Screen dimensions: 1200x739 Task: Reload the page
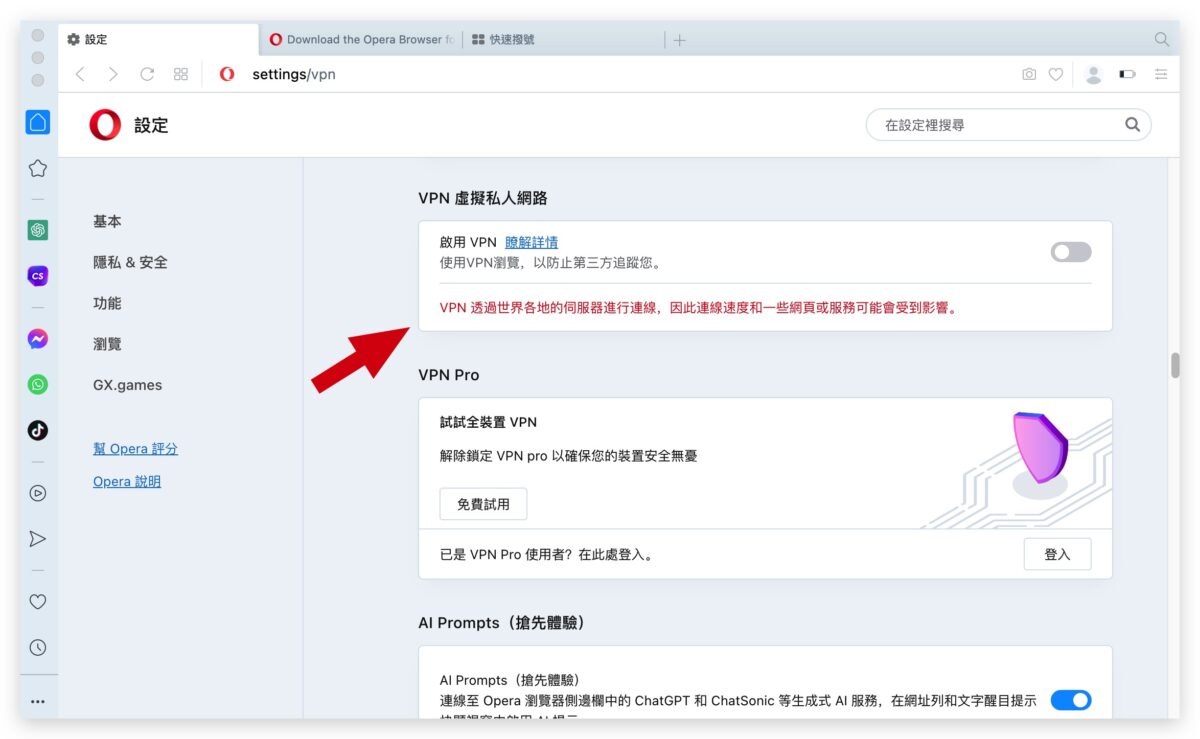[147, 74]
